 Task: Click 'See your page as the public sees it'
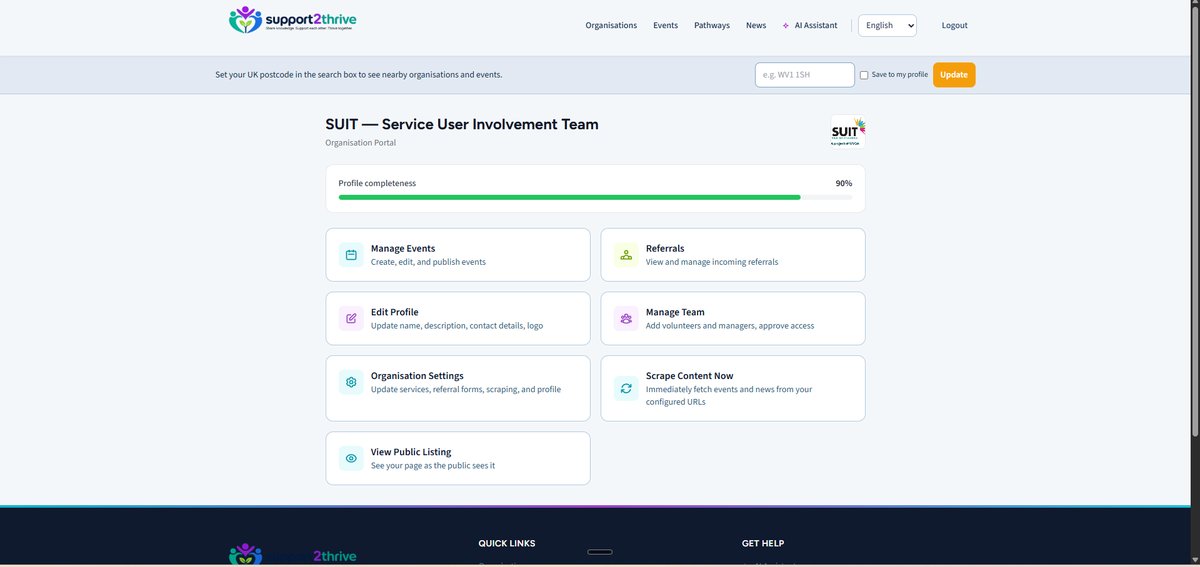pos(433,466)
